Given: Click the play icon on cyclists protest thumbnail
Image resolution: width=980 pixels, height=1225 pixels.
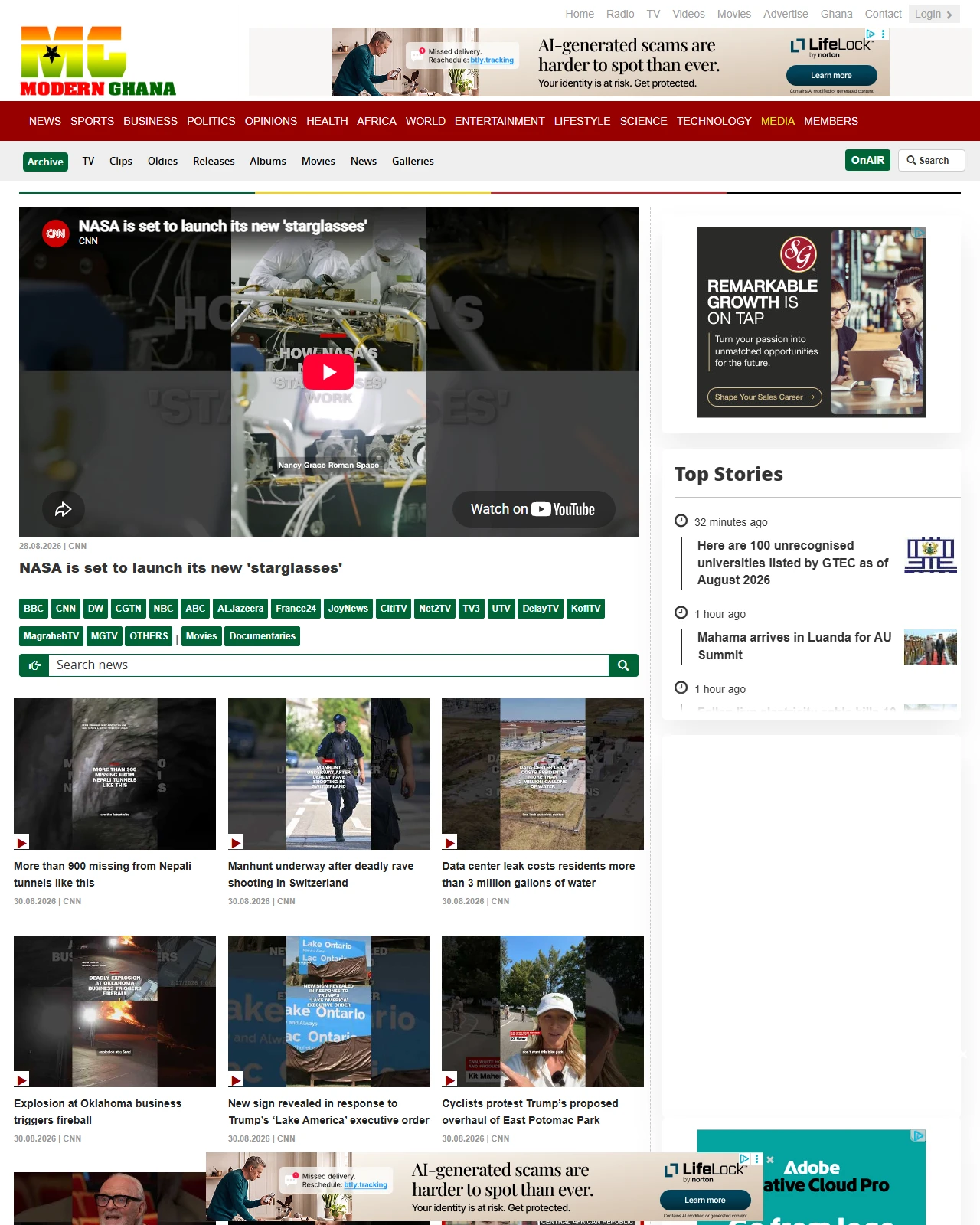Looking at the screenshot, I should coord(449,1080).
